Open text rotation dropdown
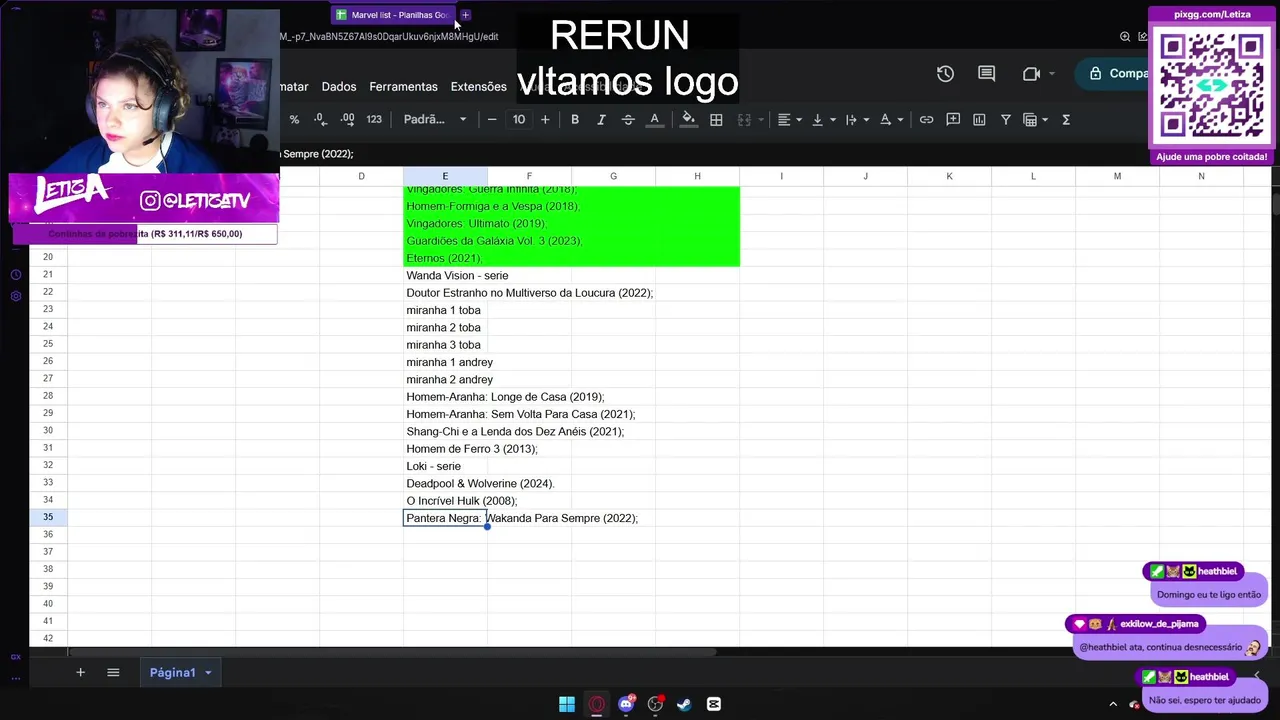 (891, 119)
